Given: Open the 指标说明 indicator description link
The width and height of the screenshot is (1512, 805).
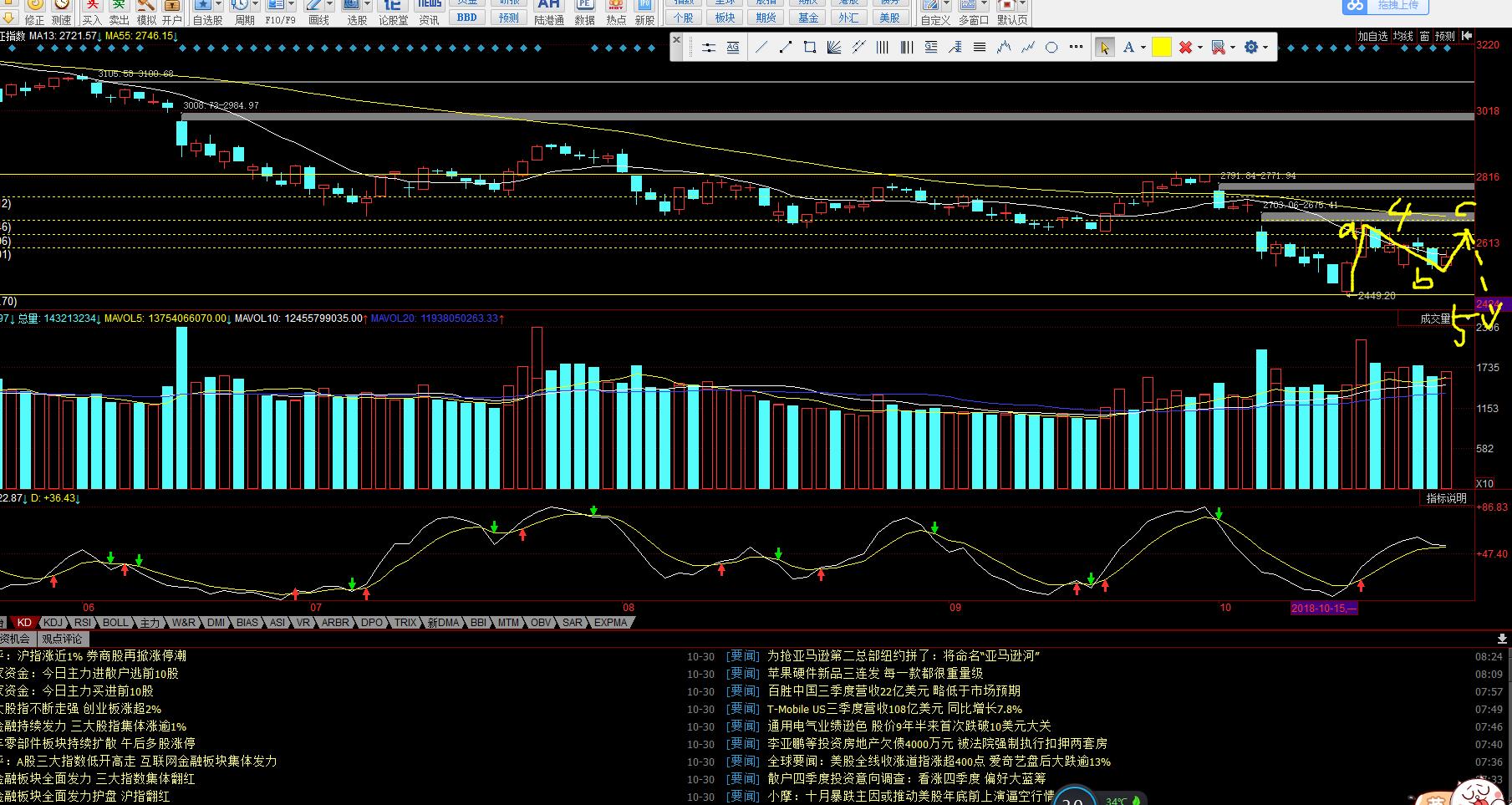Looking at the screenshot, I should (1446, 498).
